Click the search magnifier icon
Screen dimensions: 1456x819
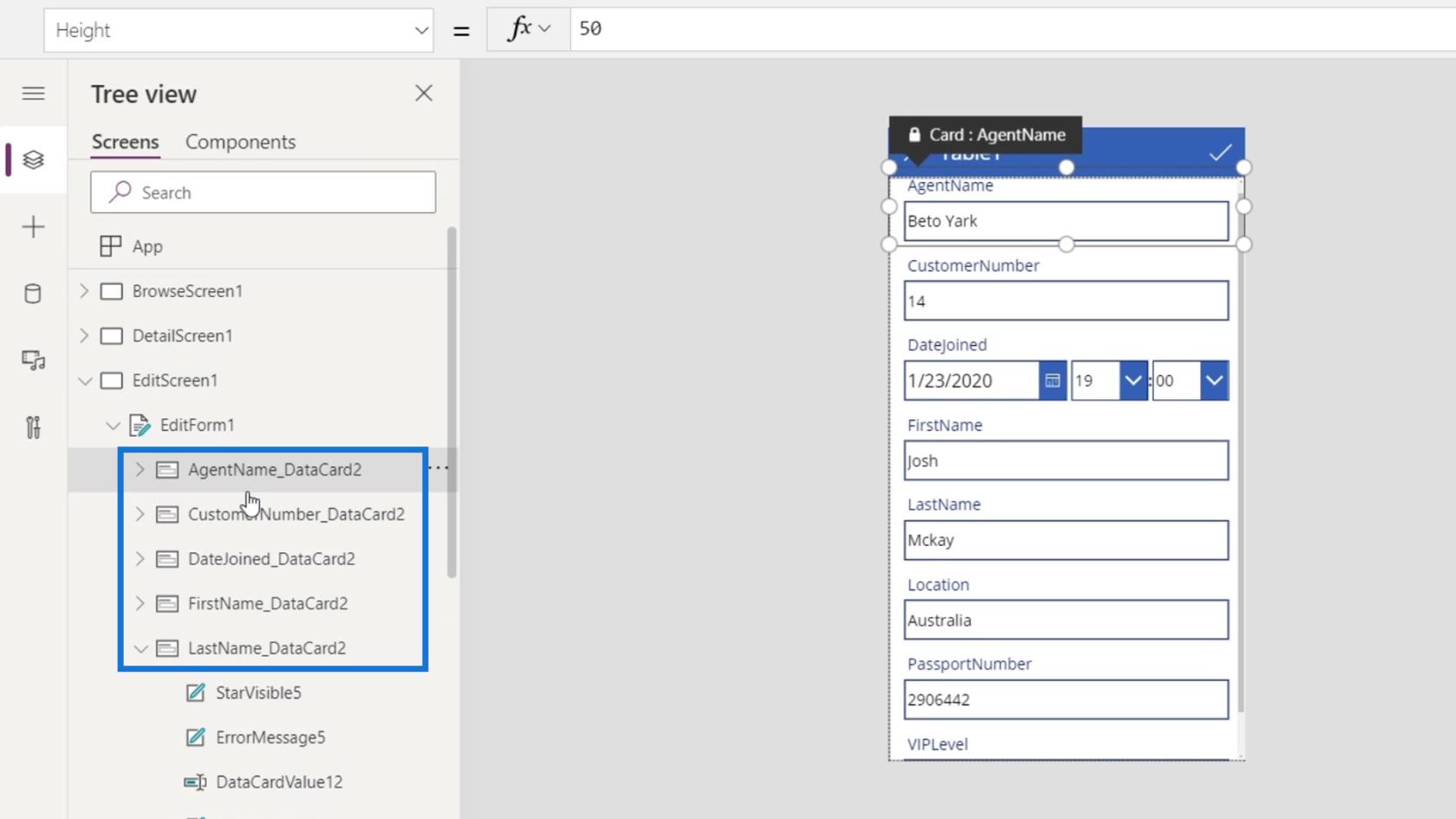tap(120, 192)
